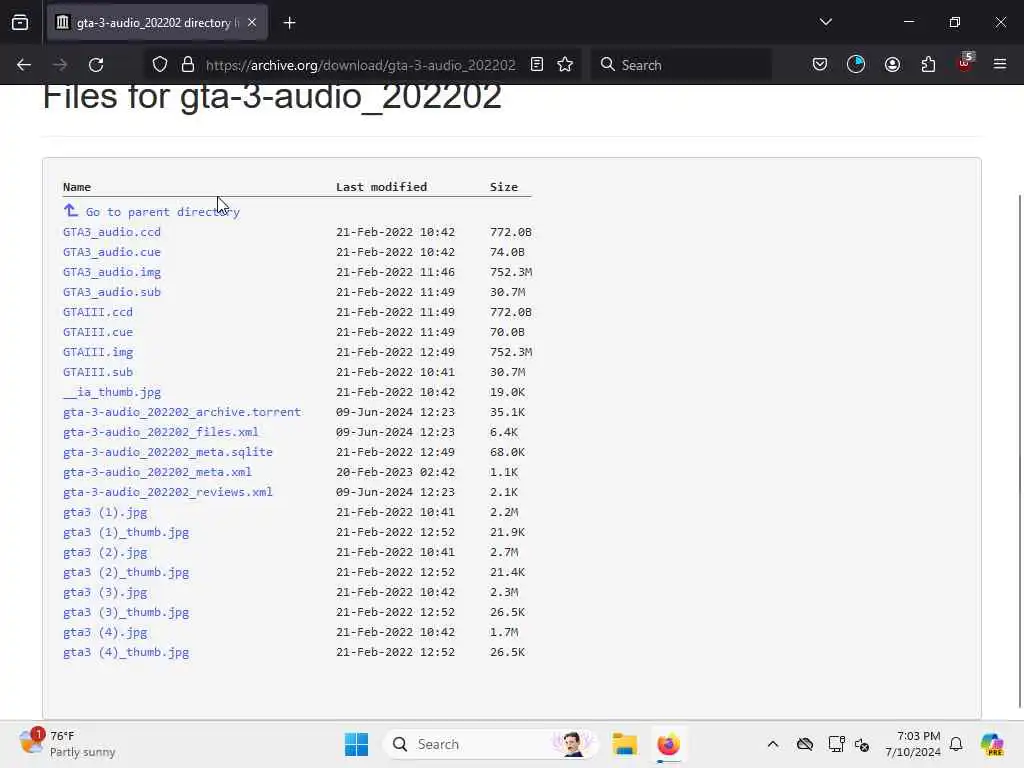This screenshot has height=768, width=1024.
Task: Click the Size column header
Action: 504,187
